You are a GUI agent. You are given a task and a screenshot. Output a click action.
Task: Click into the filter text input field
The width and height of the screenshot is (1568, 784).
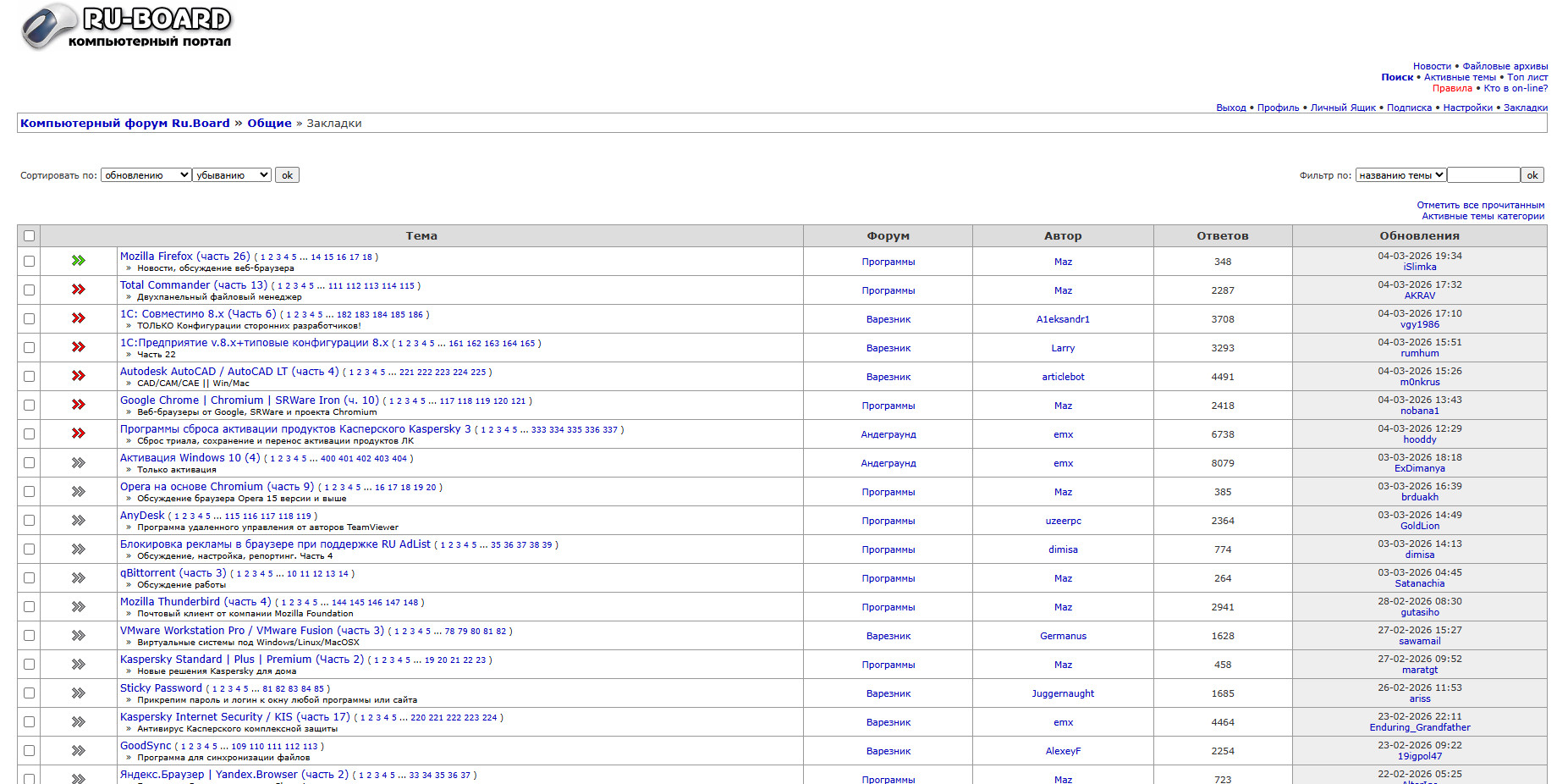point(1483,175)
